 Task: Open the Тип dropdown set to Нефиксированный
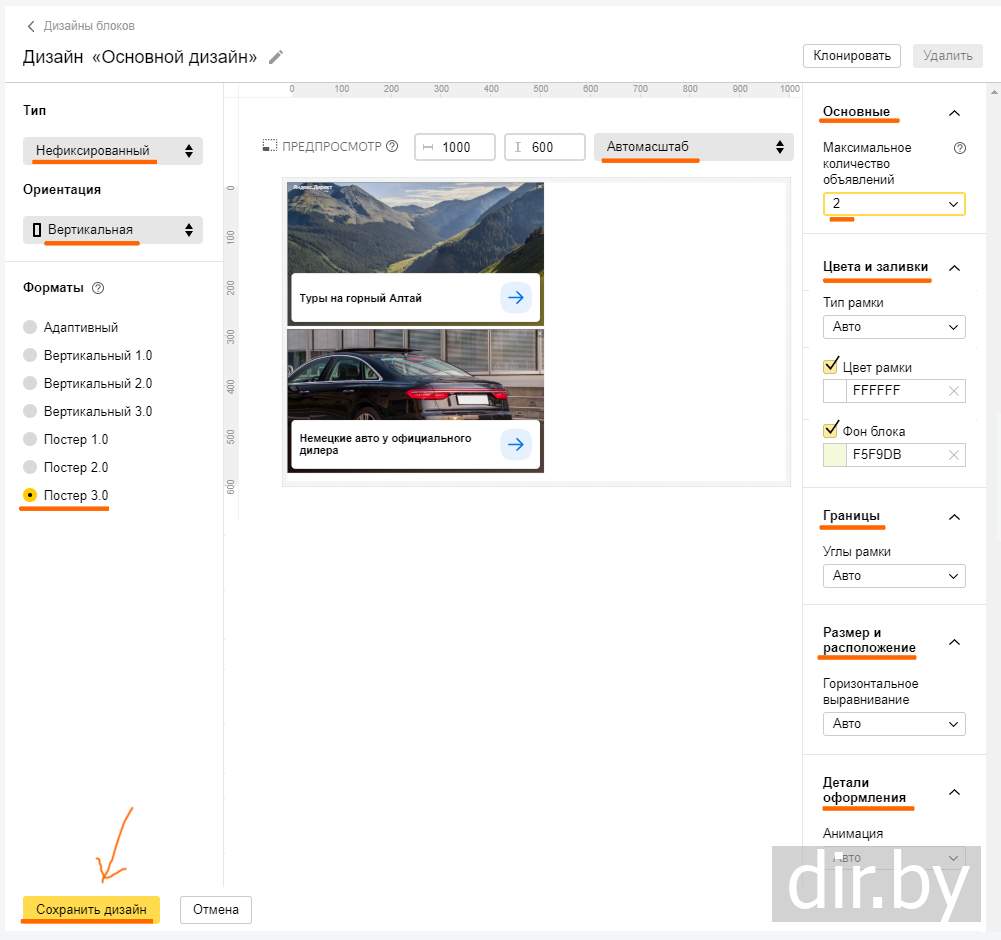click(x=113, y=151)
